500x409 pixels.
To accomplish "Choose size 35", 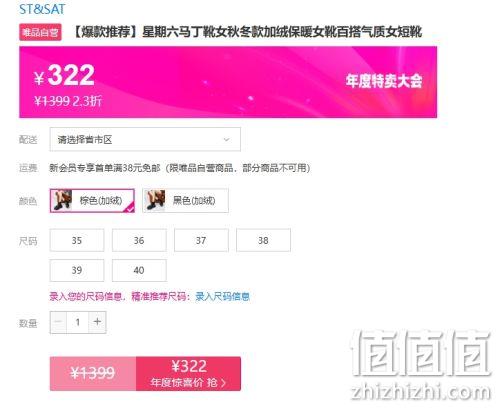I will (x=77, y=240).
